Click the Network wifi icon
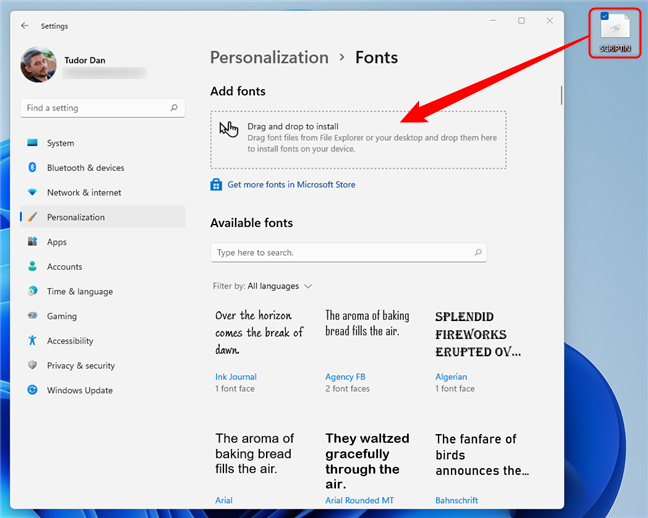Image resolution: width=648 pixels, height=518 pixels. tap(32, 192)
